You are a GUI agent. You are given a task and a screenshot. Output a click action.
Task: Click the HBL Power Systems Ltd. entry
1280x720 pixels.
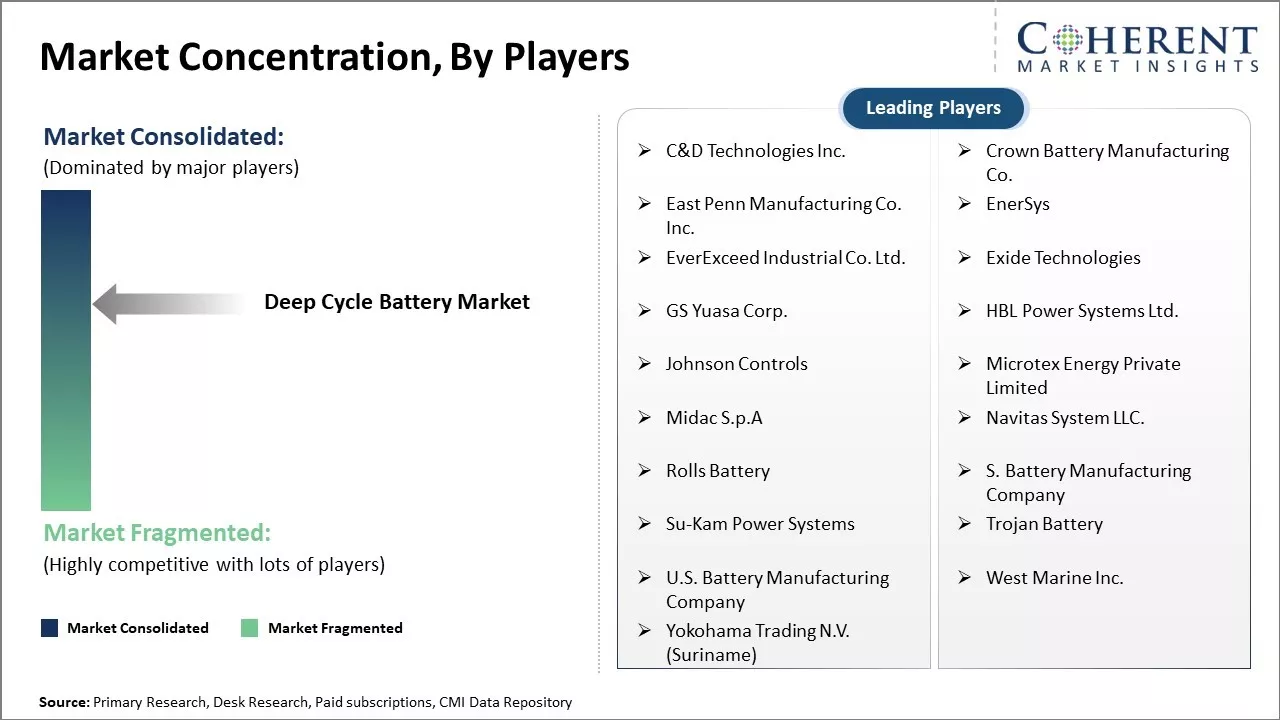(1082, 311)
